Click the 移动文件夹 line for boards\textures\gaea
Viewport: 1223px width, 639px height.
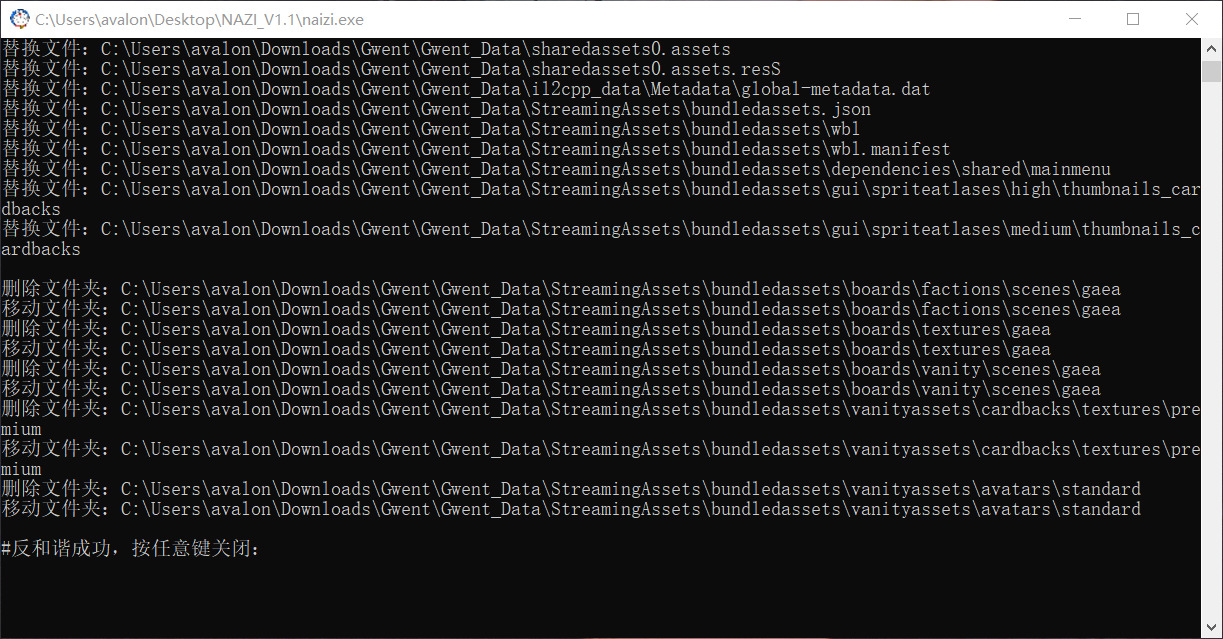point(525,349)
